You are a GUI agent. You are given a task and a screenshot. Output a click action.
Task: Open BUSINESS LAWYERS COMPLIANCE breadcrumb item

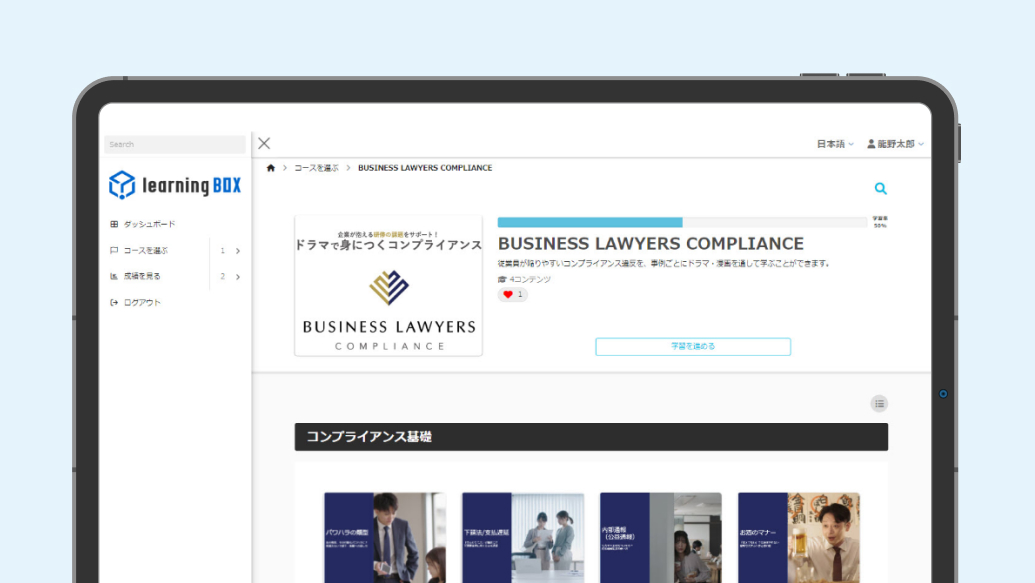[425, 167]
